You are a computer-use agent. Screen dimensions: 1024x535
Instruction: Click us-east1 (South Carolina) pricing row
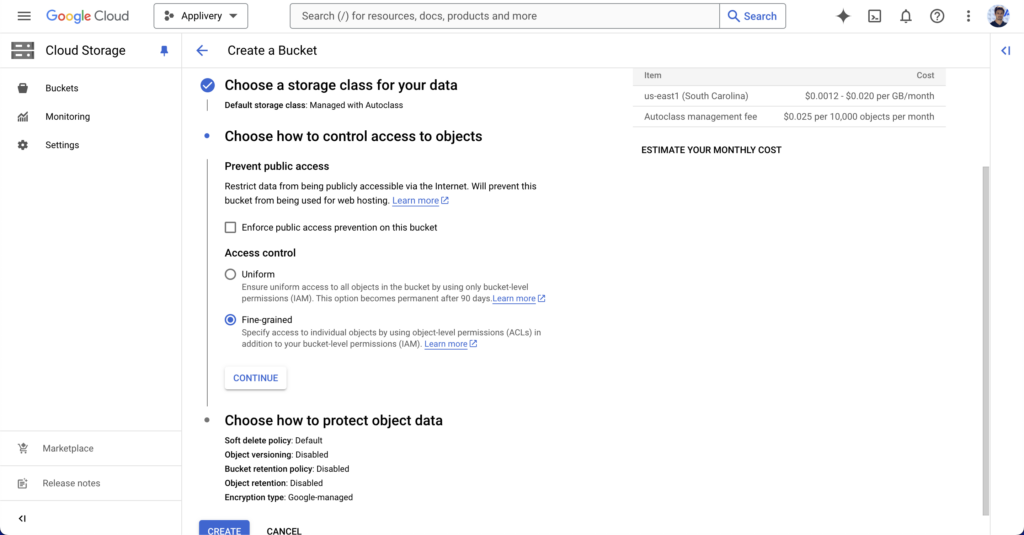click(x=789, y=96)
